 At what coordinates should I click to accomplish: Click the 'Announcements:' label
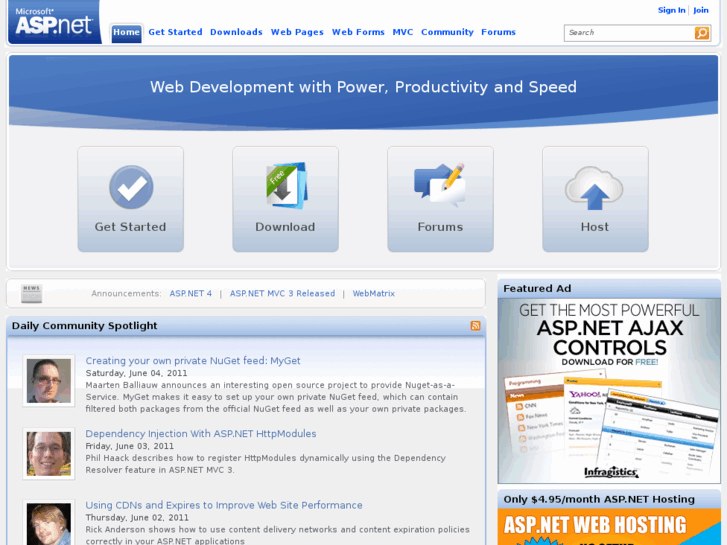pyautogui.click(x=126, y=294)
